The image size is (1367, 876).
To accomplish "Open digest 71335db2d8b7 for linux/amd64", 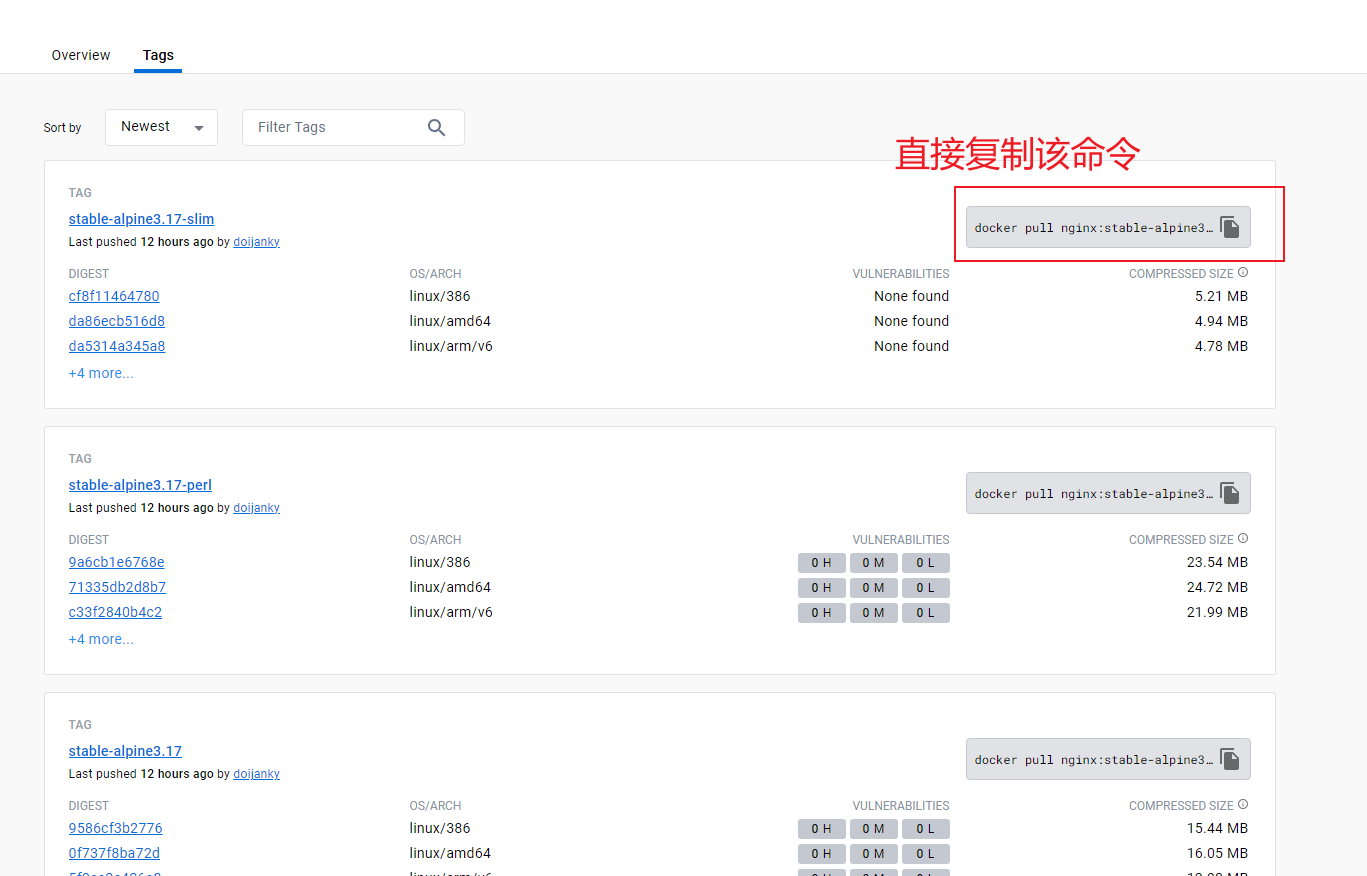I will point(117,587).
